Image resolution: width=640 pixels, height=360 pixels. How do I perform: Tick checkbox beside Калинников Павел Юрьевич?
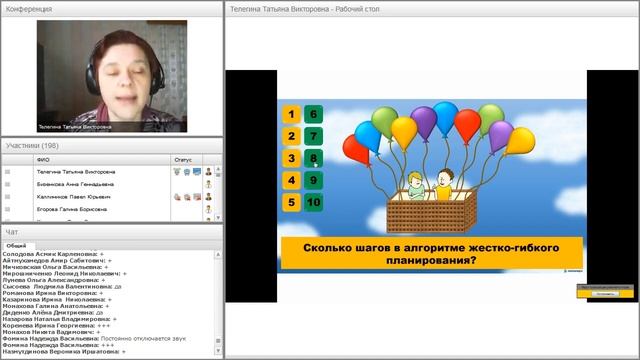tap(7, 197)
